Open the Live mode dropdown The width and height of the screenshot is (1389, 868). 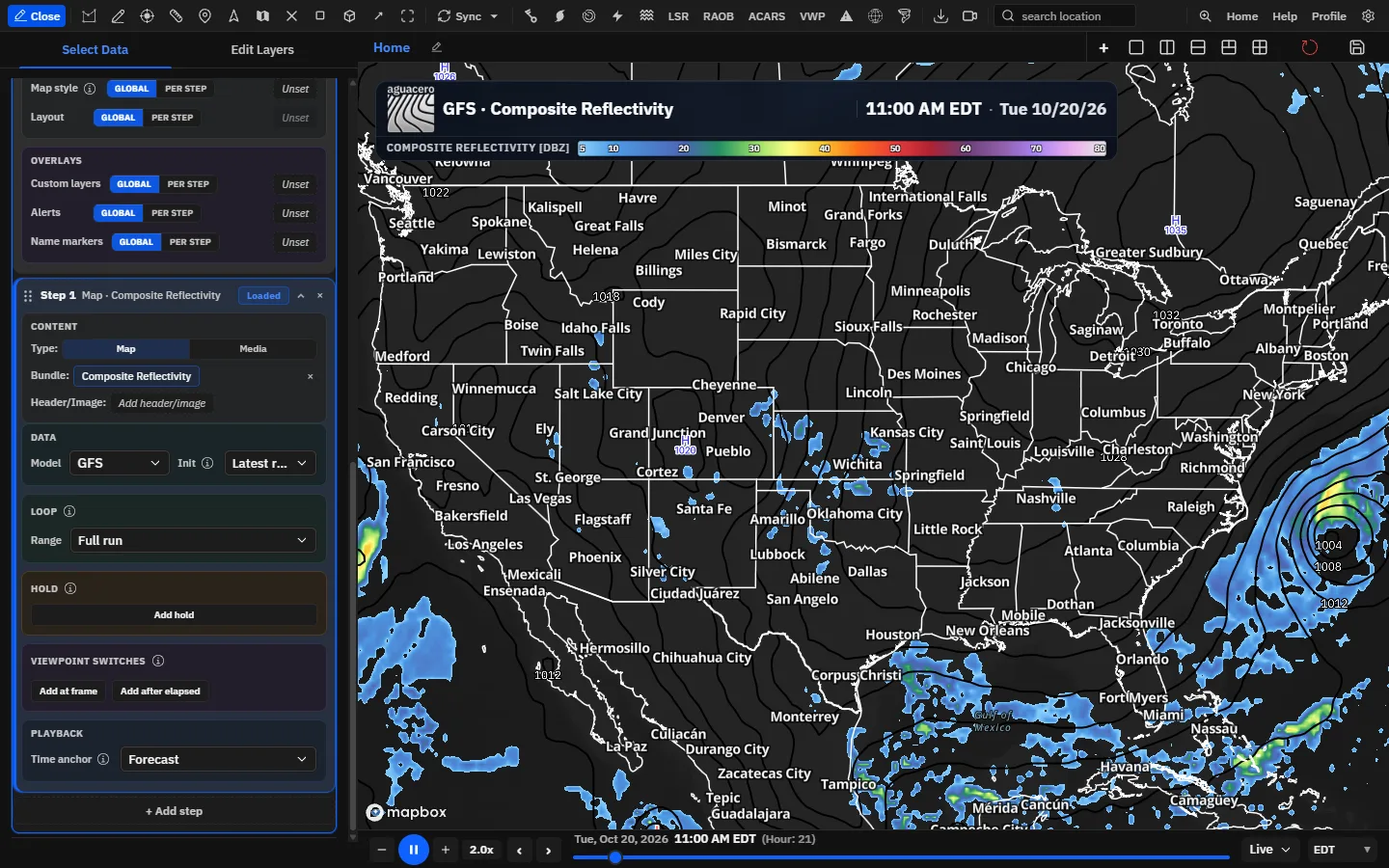point(1269,850)
